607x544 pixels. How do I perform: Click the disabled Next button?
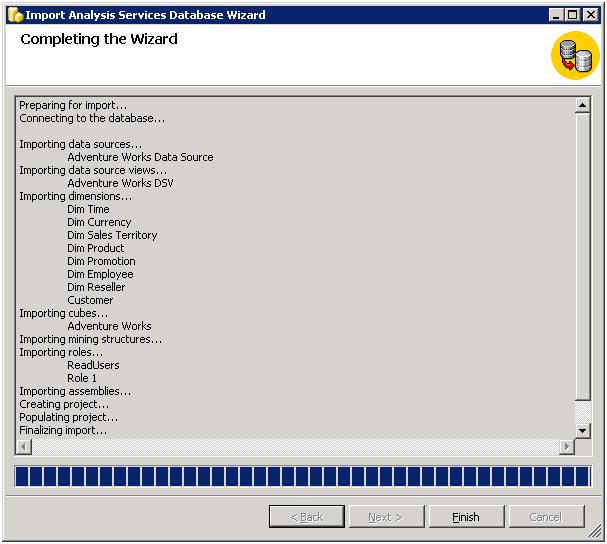[x=386, y=517]
